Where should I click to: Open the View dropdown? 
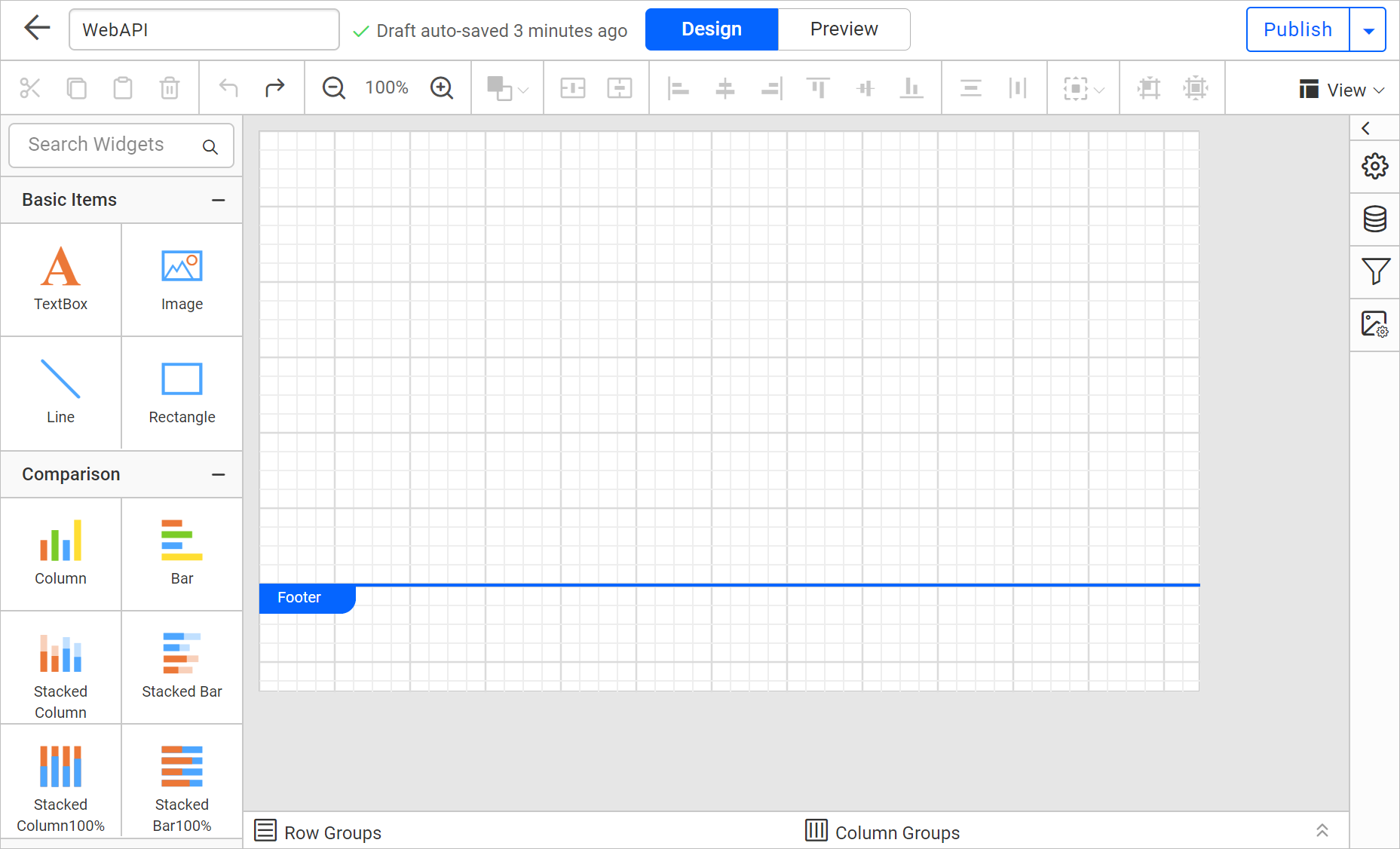[x=1343, y=89]
